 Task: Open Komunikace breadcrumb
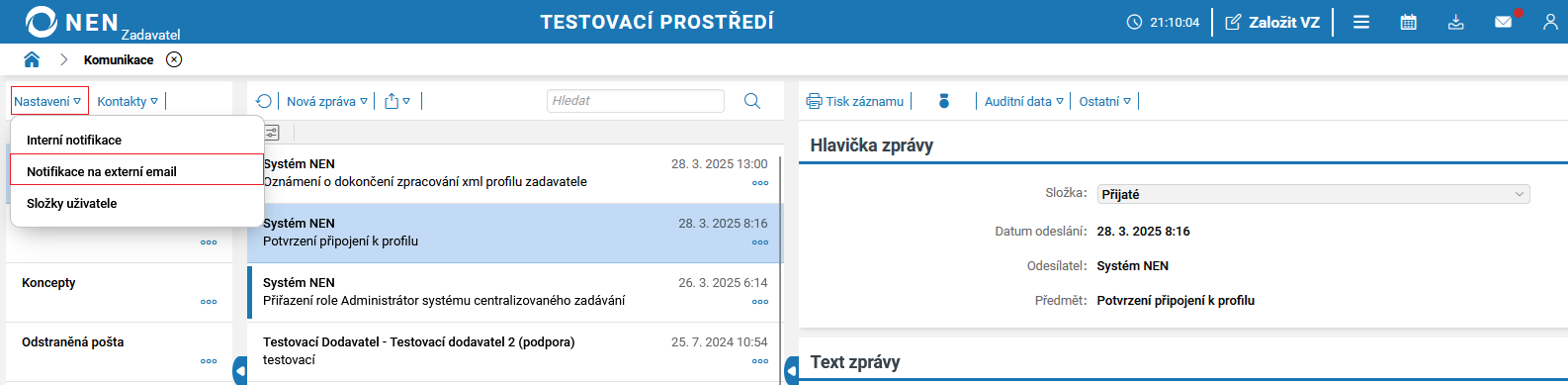pyautogui.click(x=119, y=59)
